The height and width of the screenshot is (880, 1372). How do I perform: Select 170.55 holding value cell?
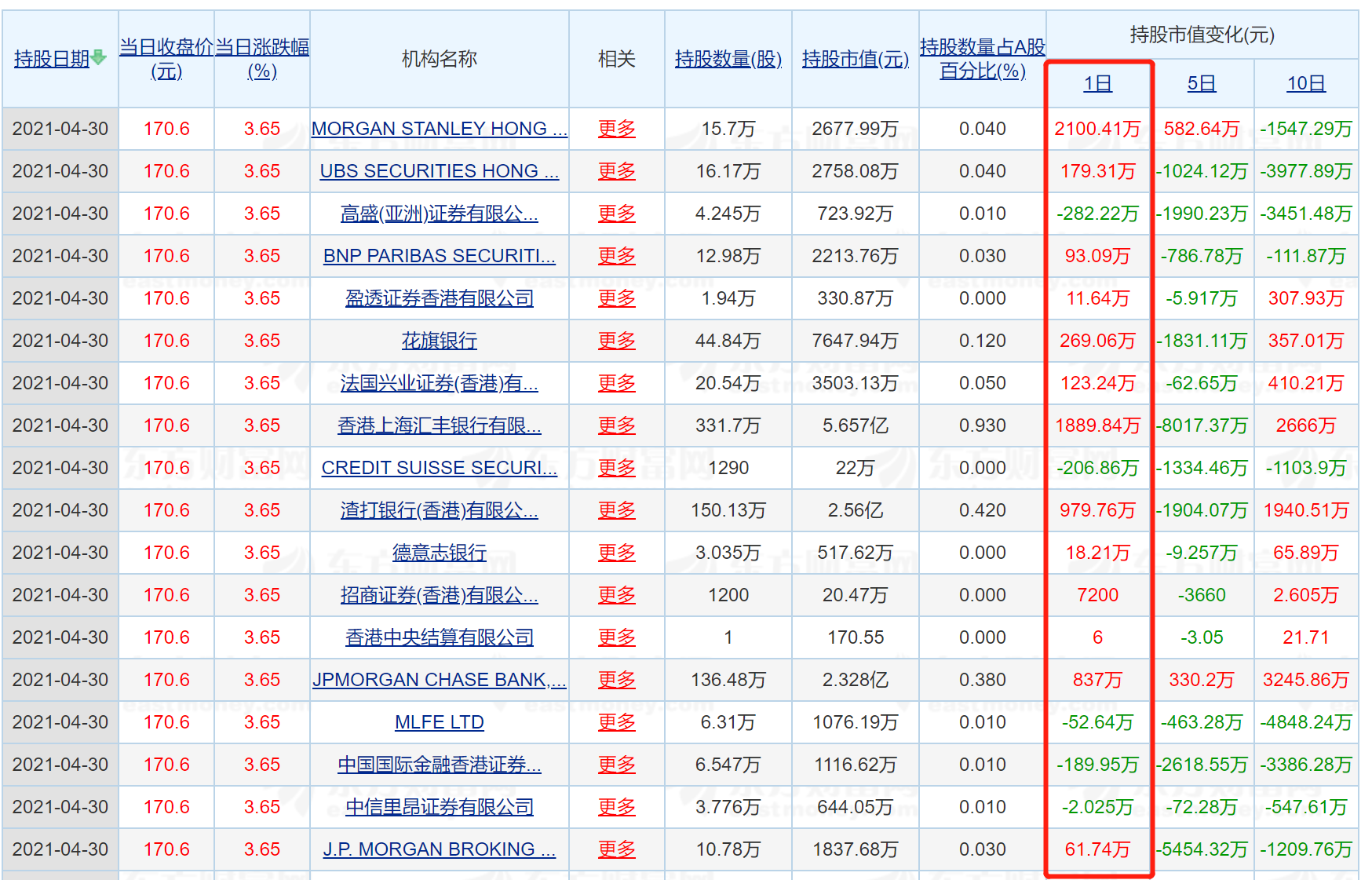point(856,637)
